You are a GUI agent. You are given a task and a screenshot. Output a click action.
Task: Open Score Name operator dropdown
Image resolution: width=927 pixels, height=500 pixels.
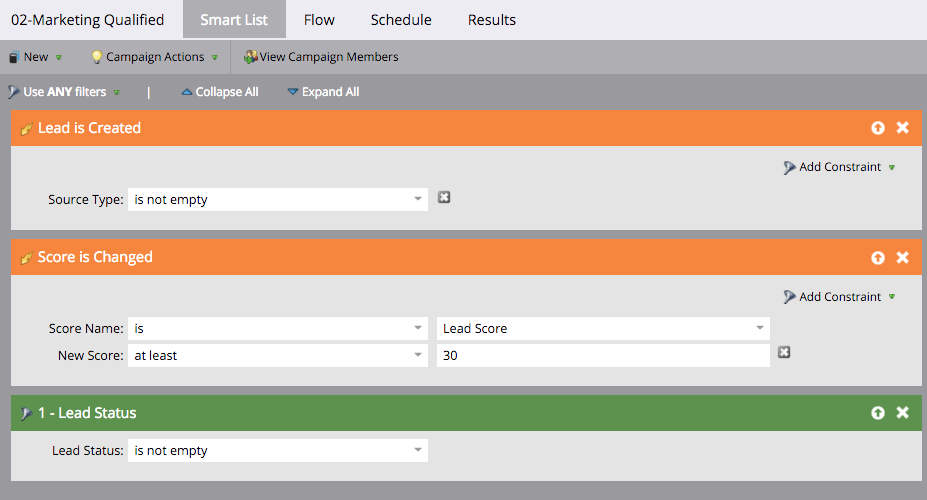click(277, 329)
